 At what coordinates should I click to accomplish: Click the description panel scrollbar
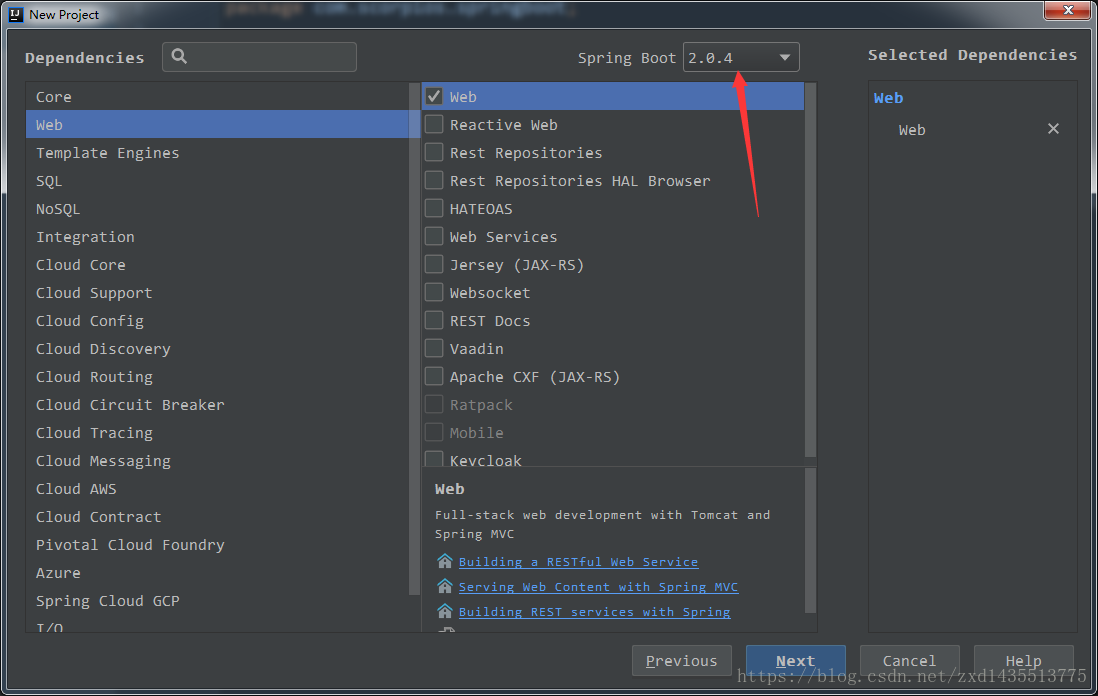(x=810, y=541)
